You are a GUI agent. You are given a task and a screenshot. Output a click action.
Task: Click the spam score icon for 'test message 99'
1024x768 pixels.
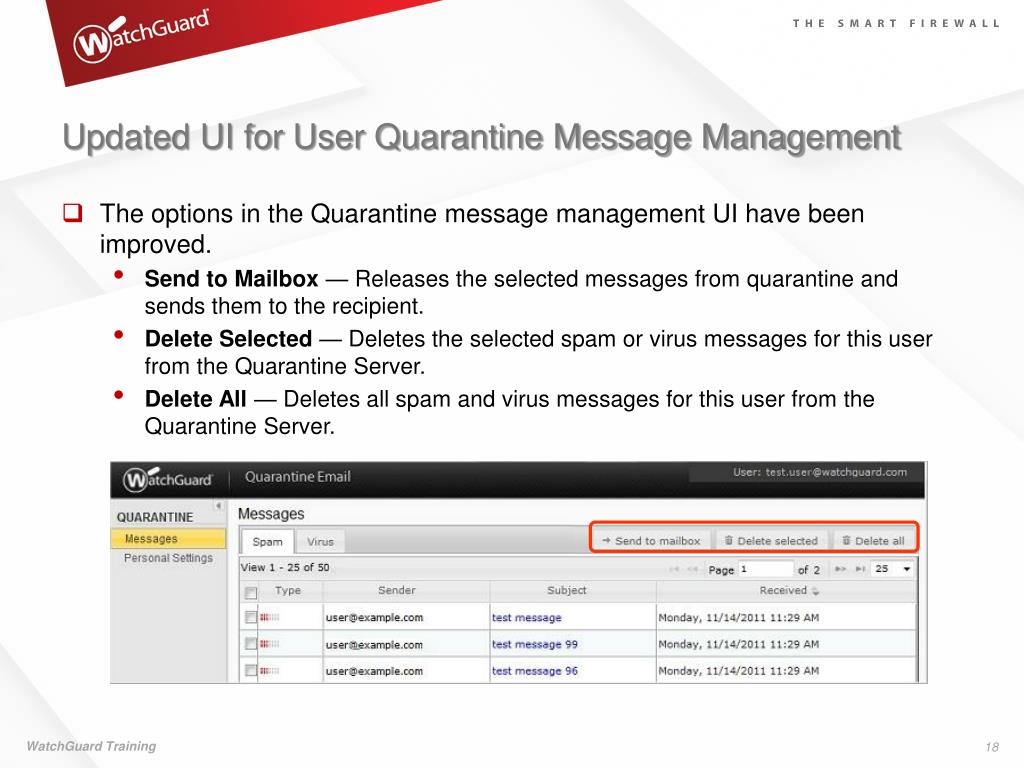click(270, 645)
